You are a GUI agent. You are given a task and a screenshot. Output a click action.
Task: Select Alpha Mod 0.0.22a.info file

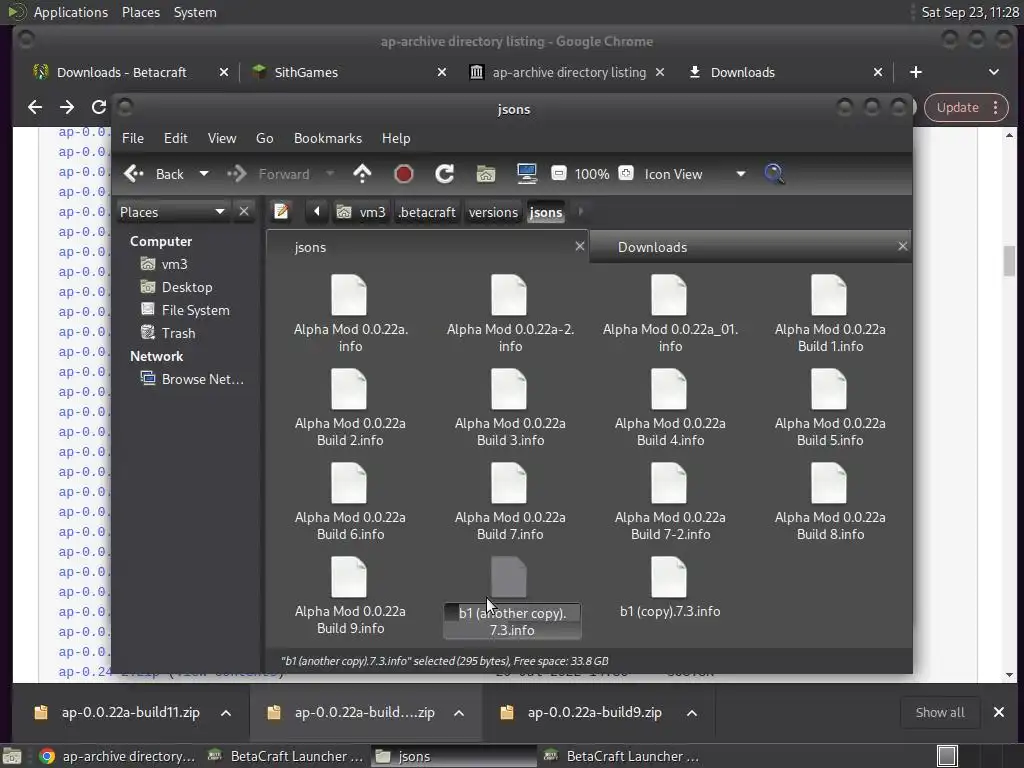pyautogui.click(x=350, y=314)
